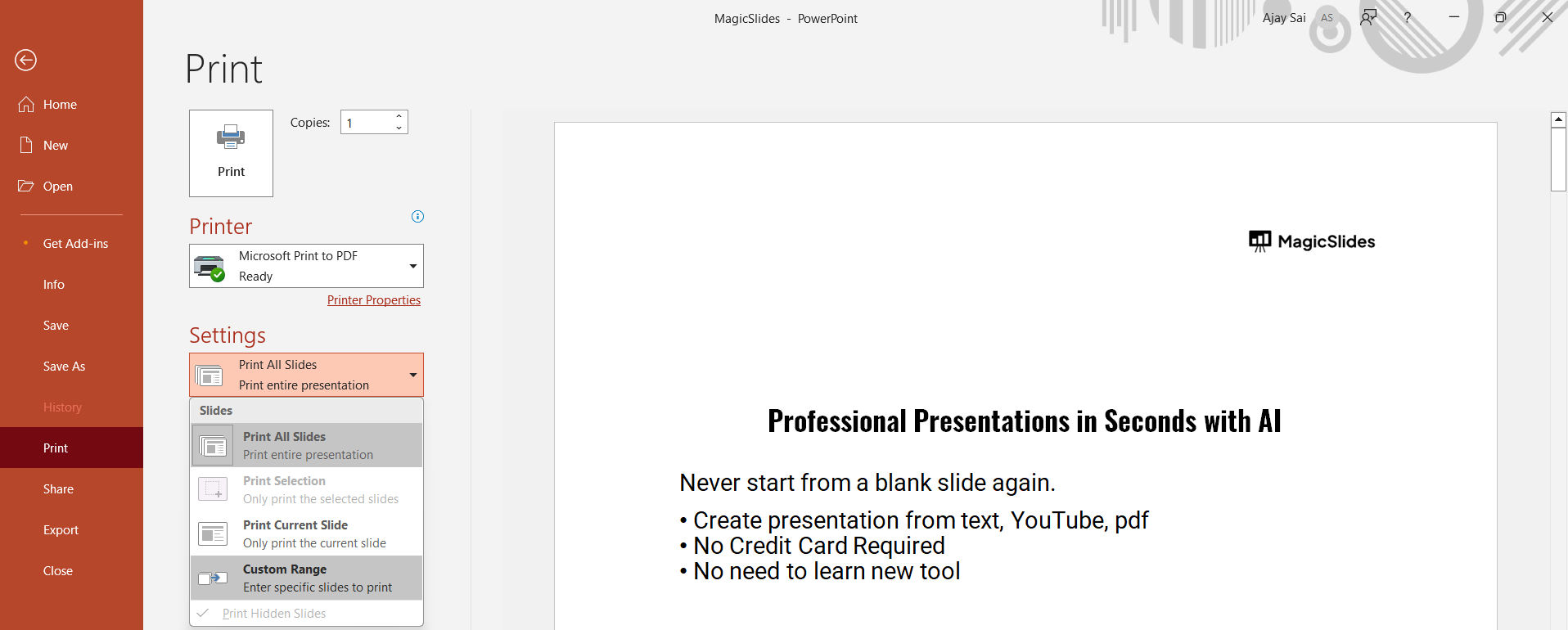Open the Info tab in sidebar

71,285
